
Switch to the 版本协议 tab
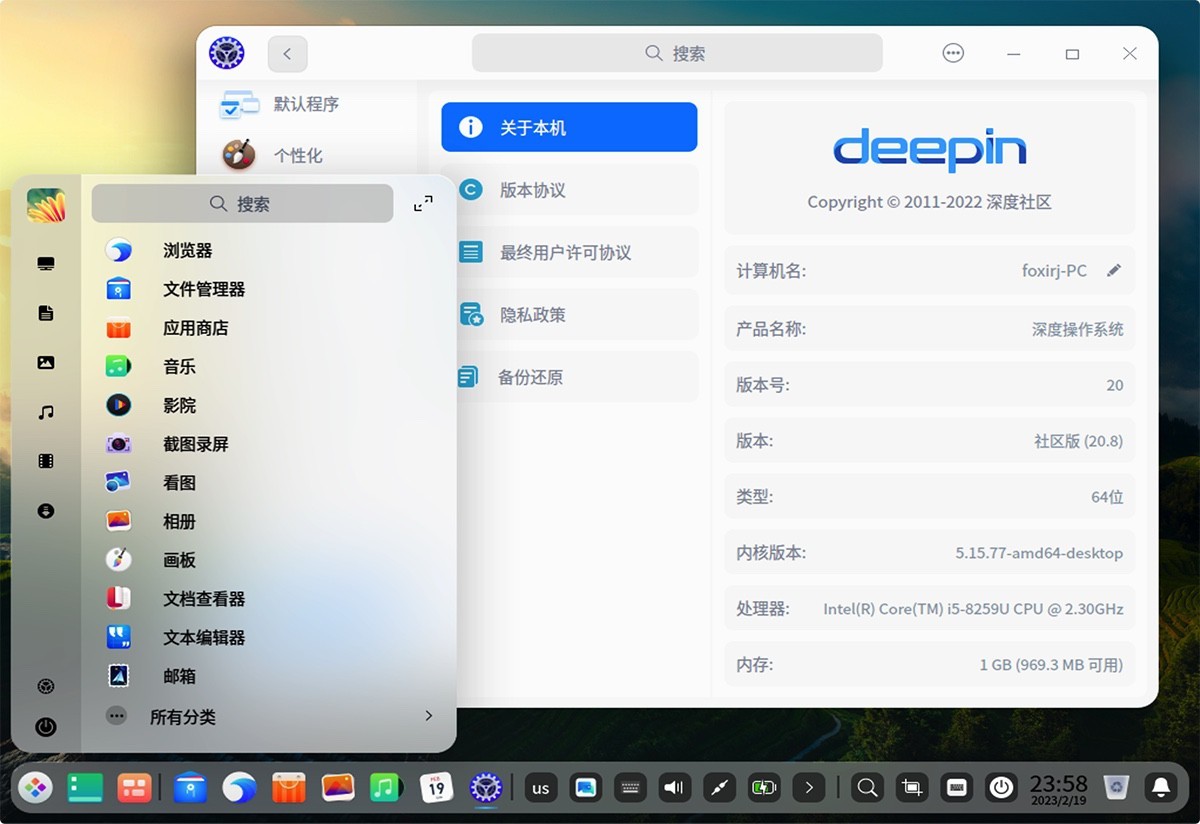click(x=569, y=190)
